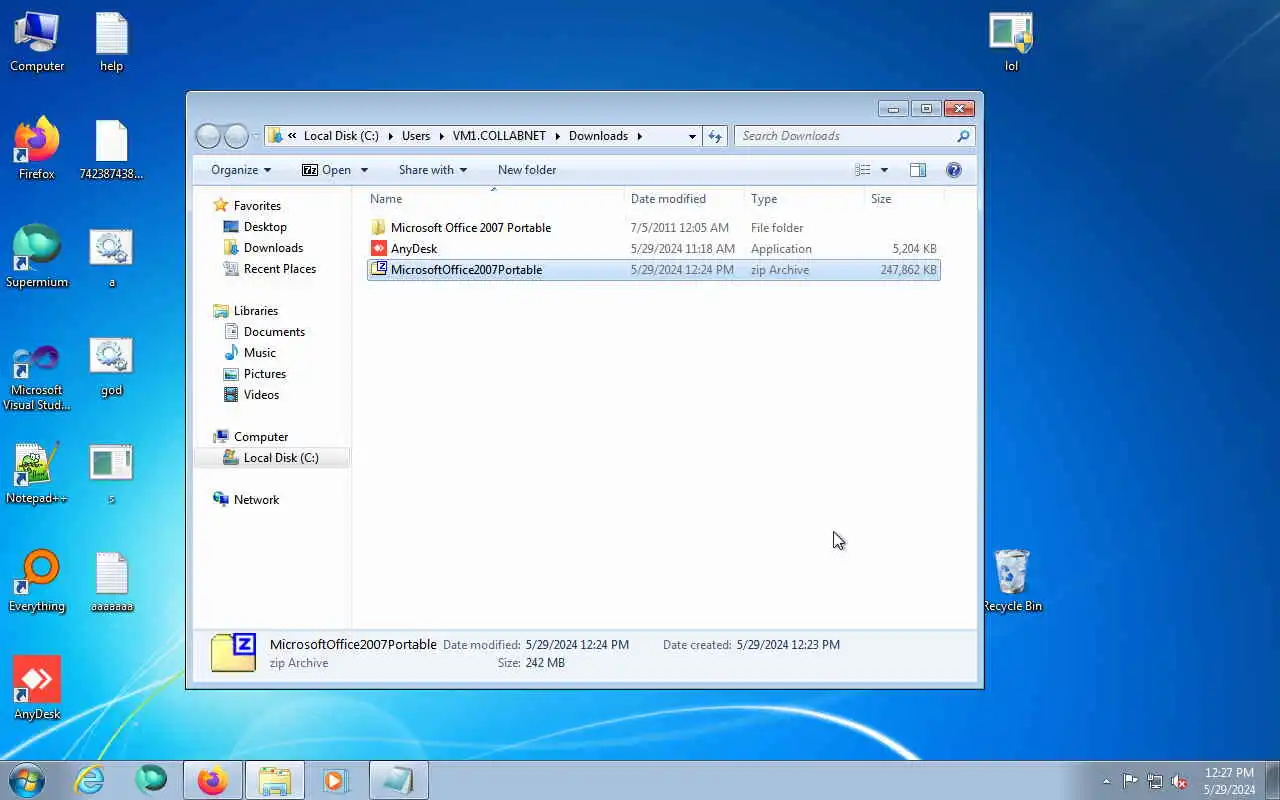Open Supermium from the taskbar

tap(151, 780)
